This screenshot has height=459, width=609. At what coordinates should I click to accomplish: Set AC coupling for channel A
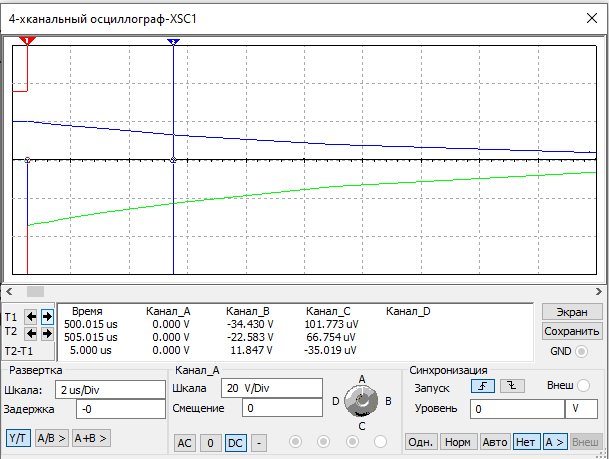pyautogui.click(x=184, y=443)
